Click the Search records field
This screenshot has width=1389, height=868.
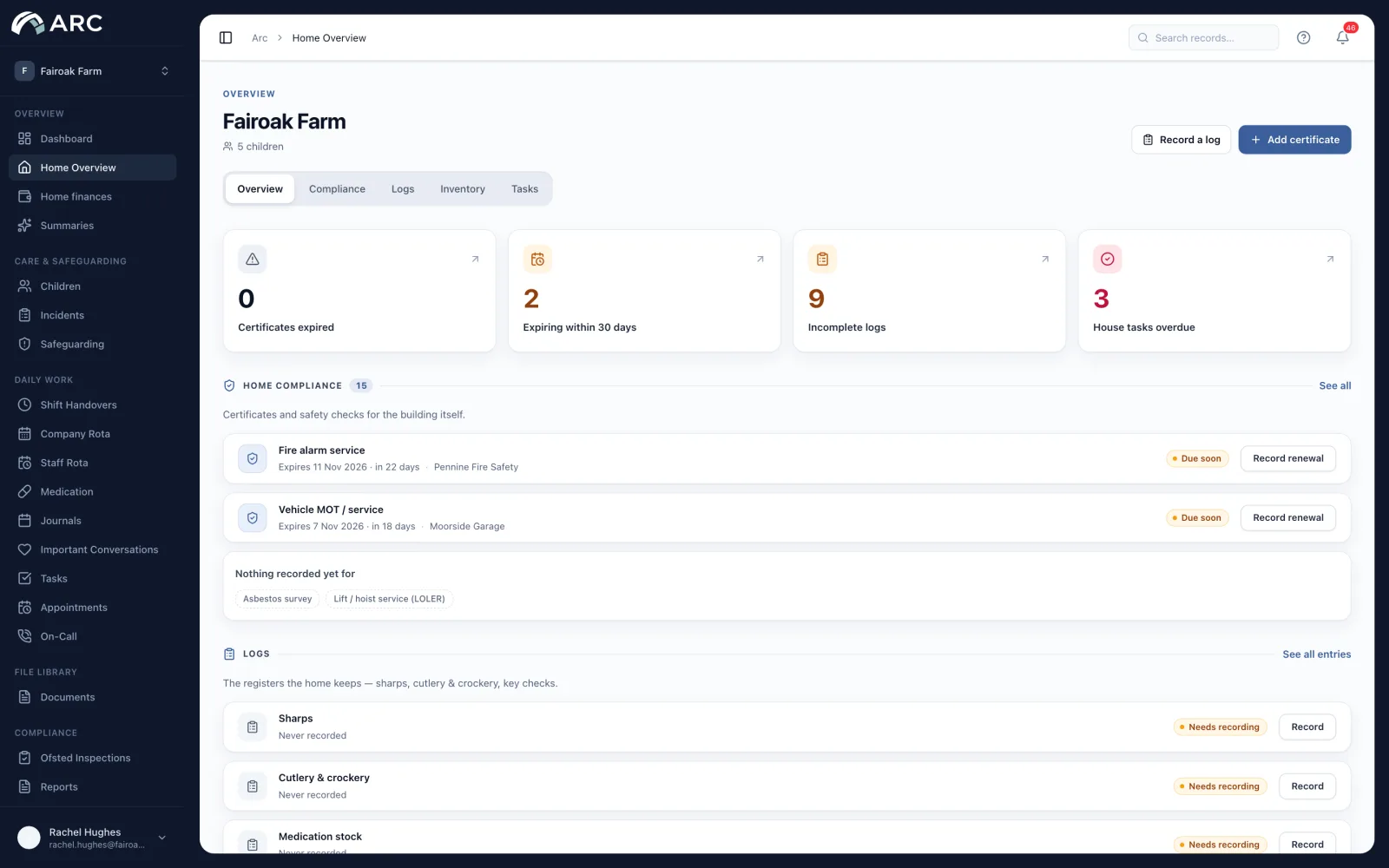pos(1203,37)
